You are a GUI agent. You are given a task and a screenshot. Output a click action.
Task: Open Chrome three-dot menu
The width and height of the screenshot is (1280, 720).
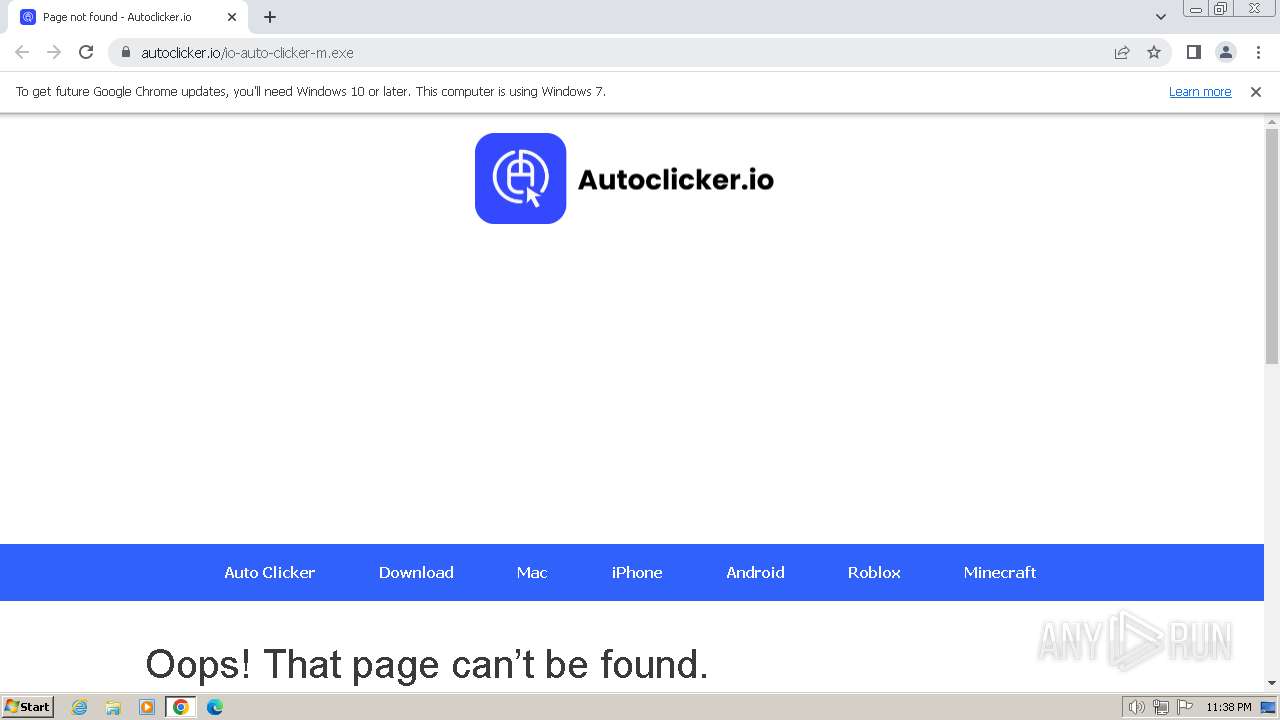pos(1258,52)
